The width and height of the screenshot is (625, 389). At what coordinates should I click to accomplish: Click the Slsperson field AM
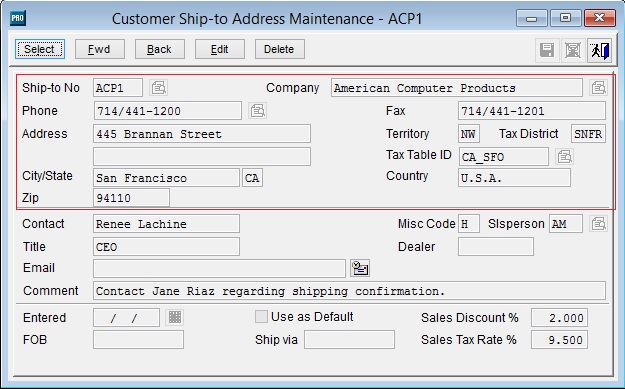click(566, 224)
